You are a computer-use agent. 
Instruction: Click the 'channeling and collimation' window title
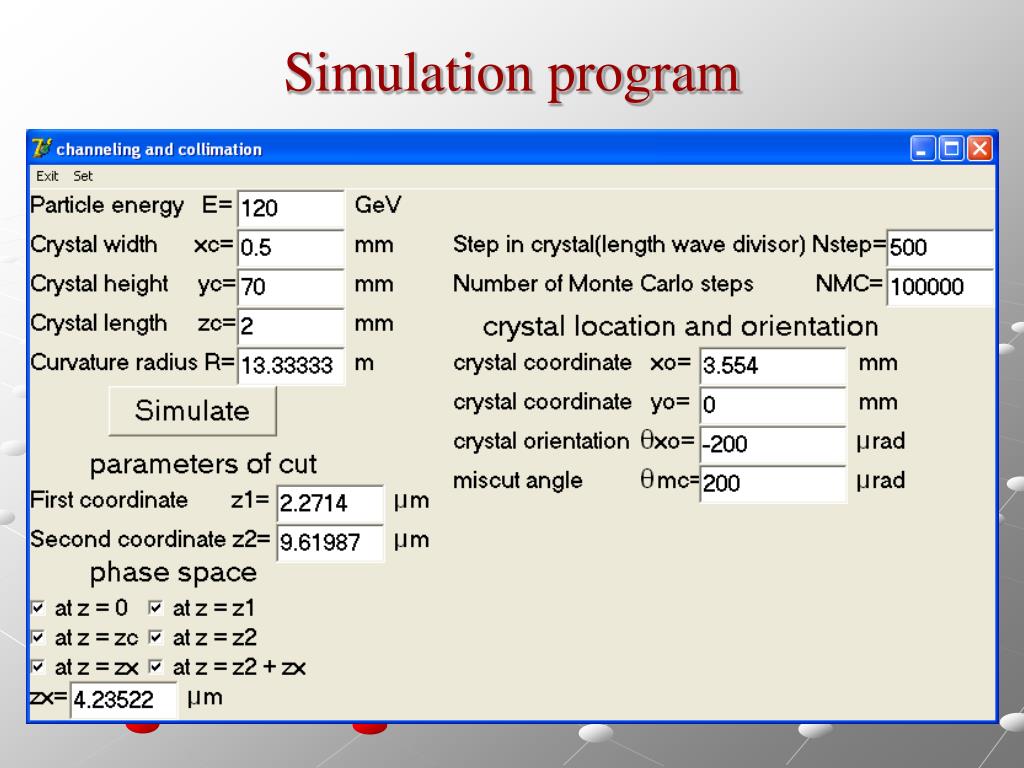click(x=159, y=150)
